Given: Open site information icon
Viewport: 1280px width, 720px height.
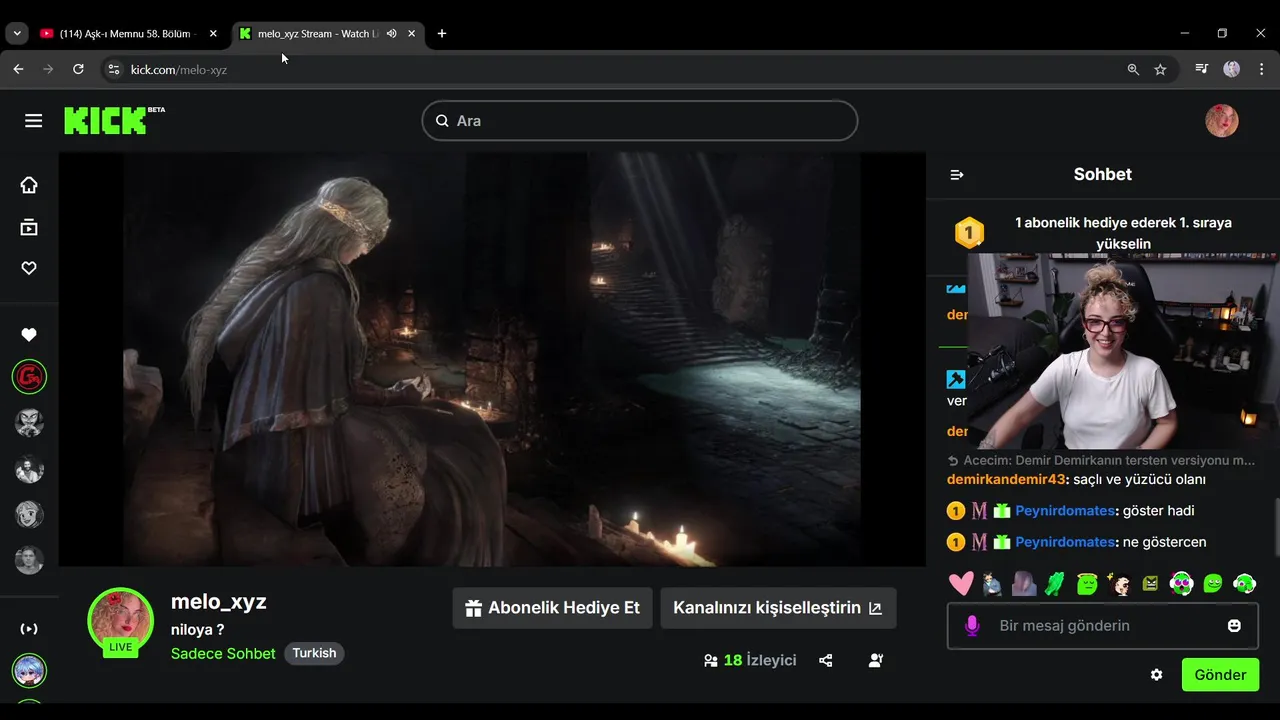Looking at the screenshot, I should point(114,69).
